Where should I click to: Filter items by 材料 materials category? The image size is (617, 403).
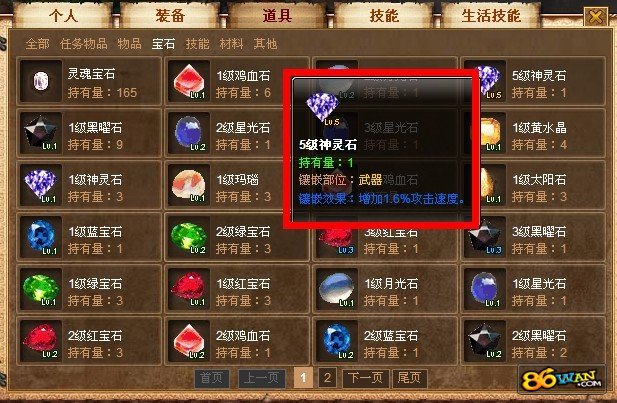[x=231, y=44]
